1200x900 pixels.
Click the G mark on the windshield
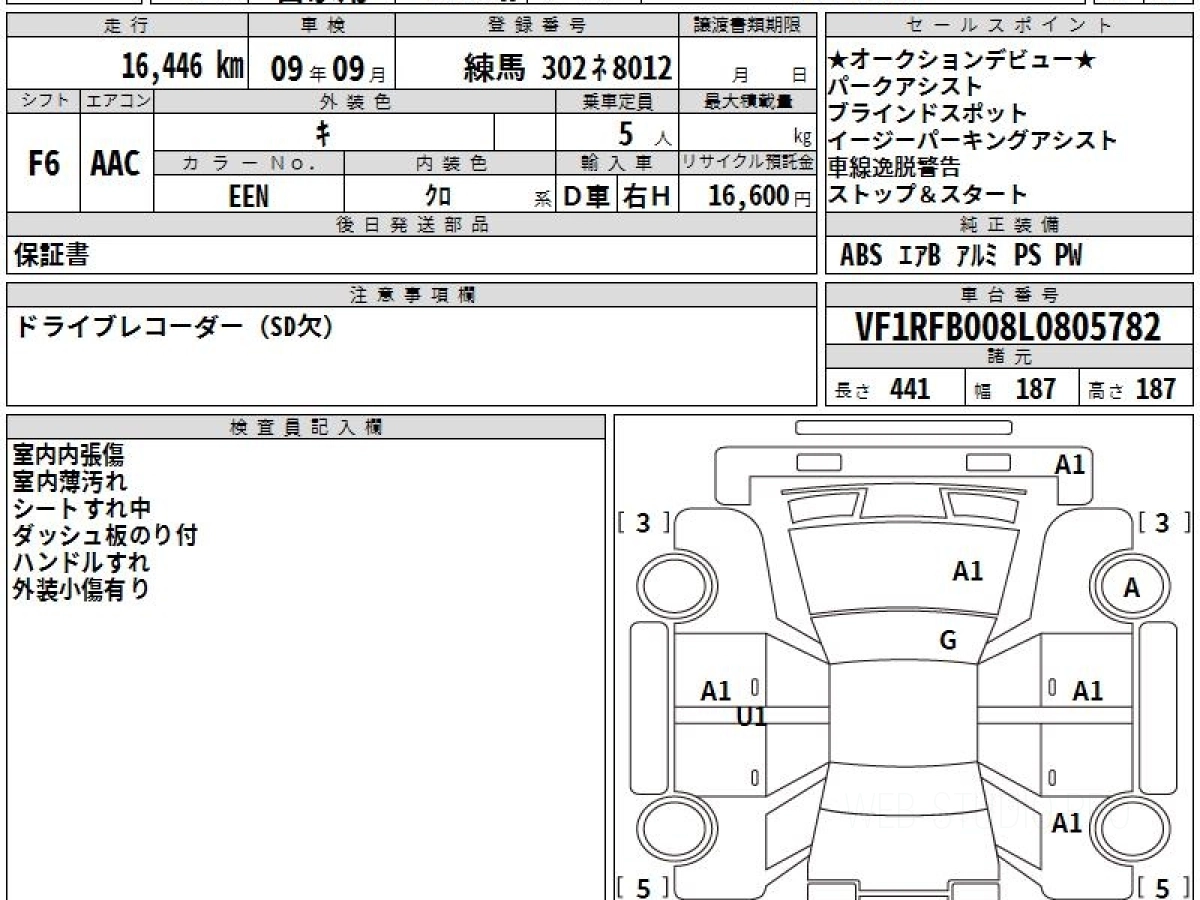click(948, 641)
